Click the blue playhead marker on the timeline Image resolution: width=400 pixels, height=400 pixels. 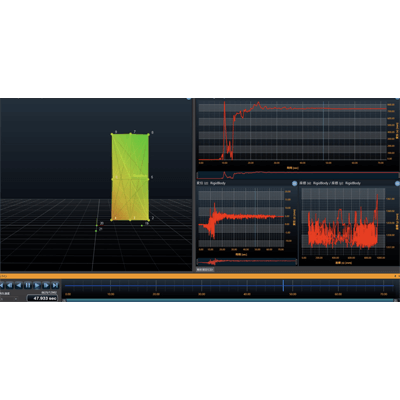(283, 286)
